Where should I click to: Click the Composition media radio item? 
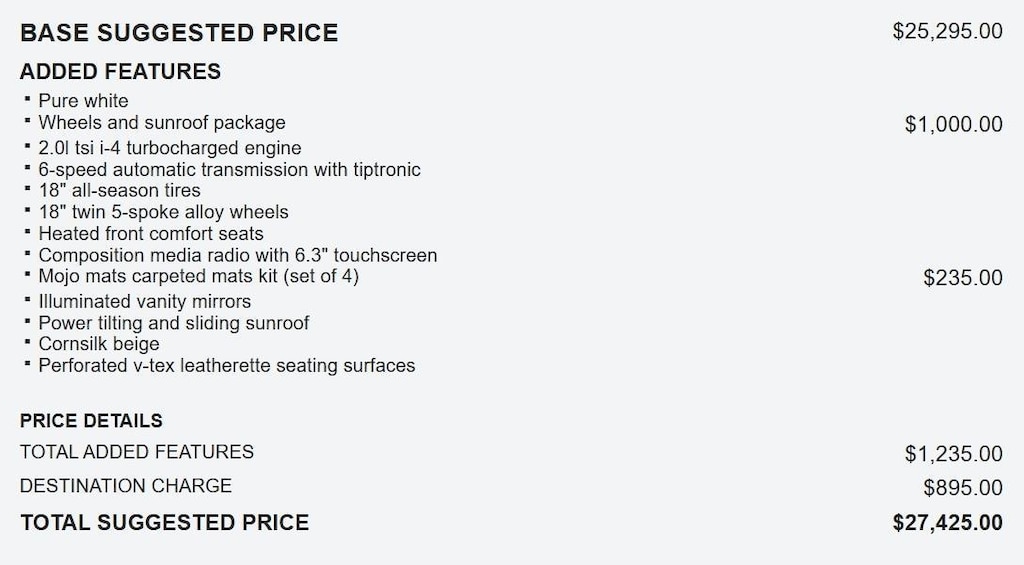(237, 255)
